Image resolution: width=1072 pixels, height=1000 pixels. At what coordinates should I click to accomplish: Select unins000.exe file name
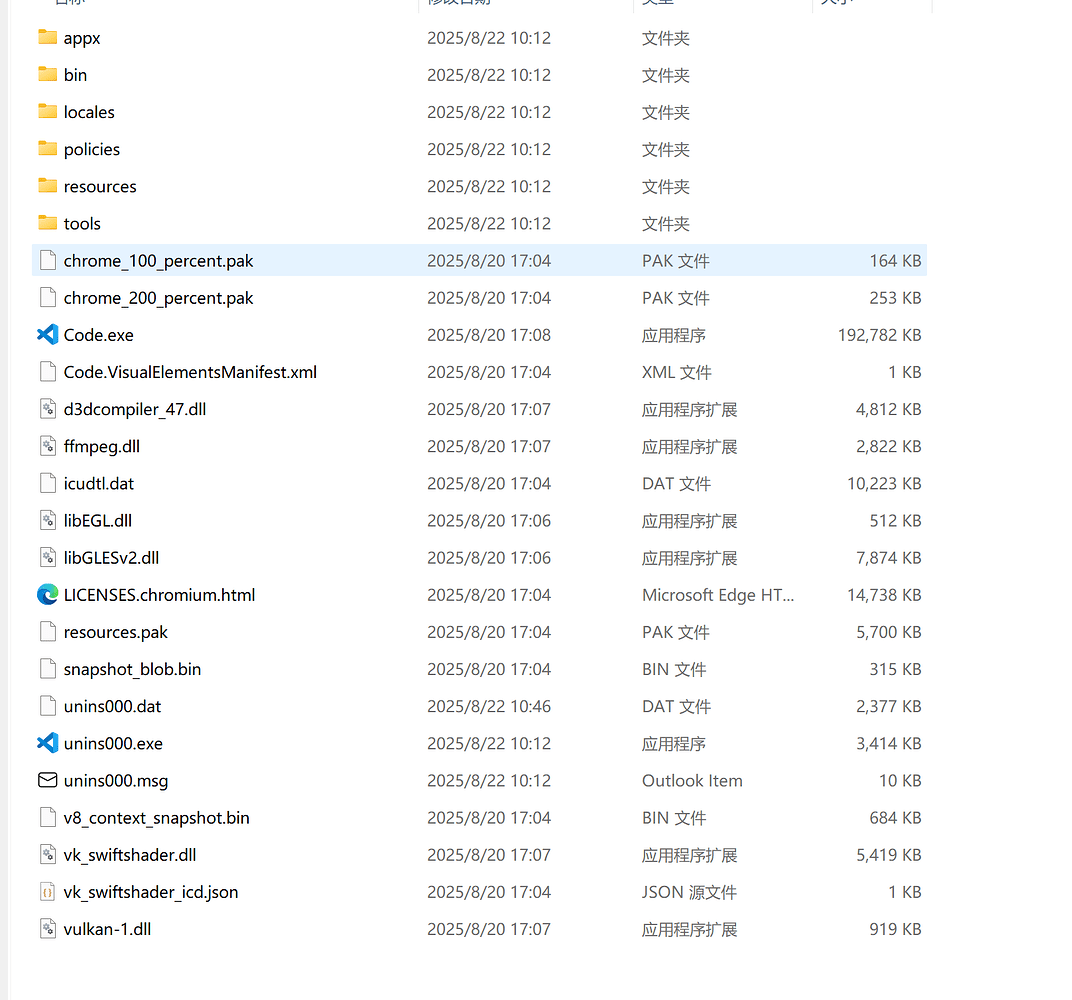[x=113, y=743]
